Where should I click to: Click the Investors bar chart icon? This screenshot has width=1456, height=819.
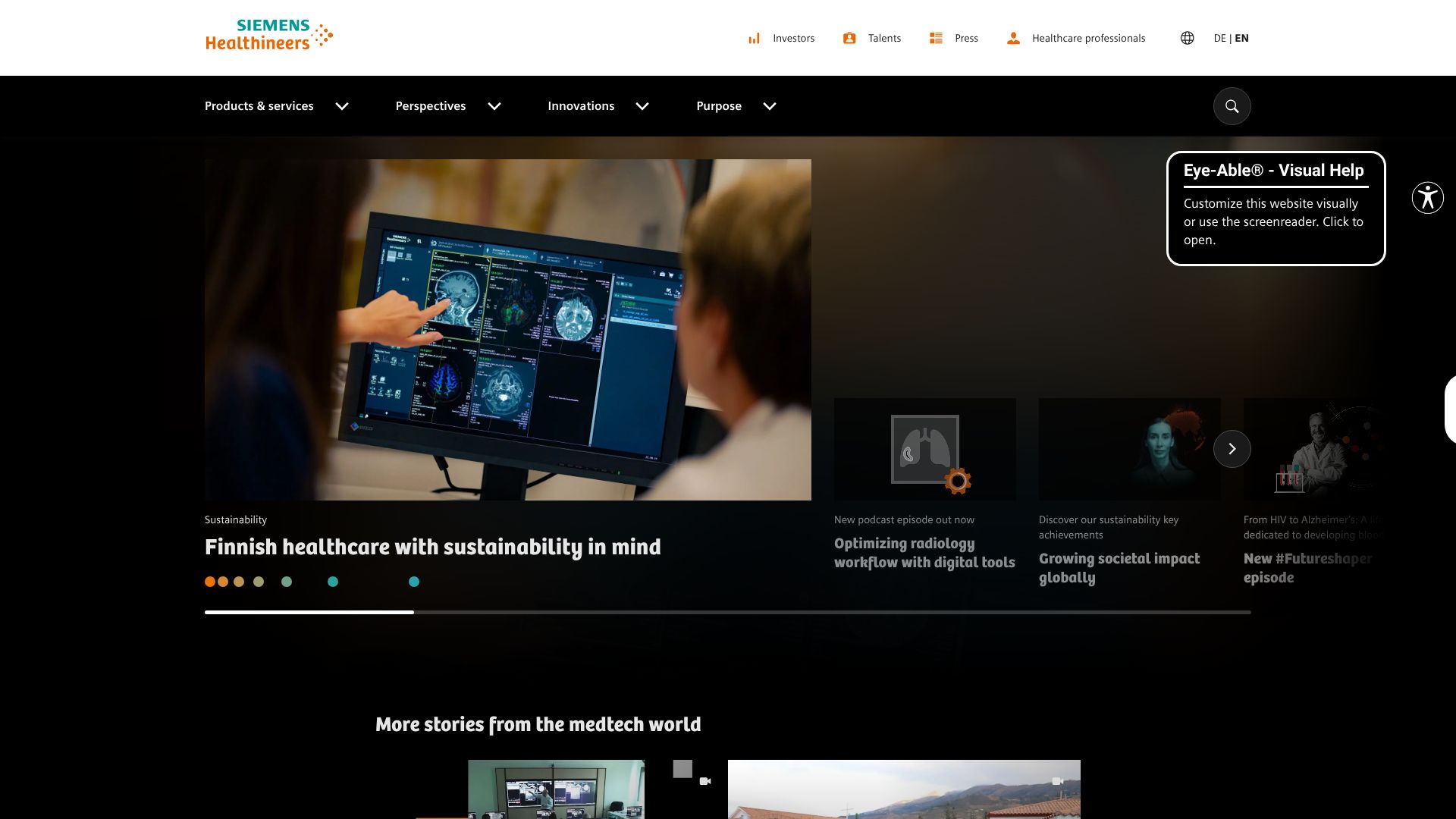click(754, 38)
